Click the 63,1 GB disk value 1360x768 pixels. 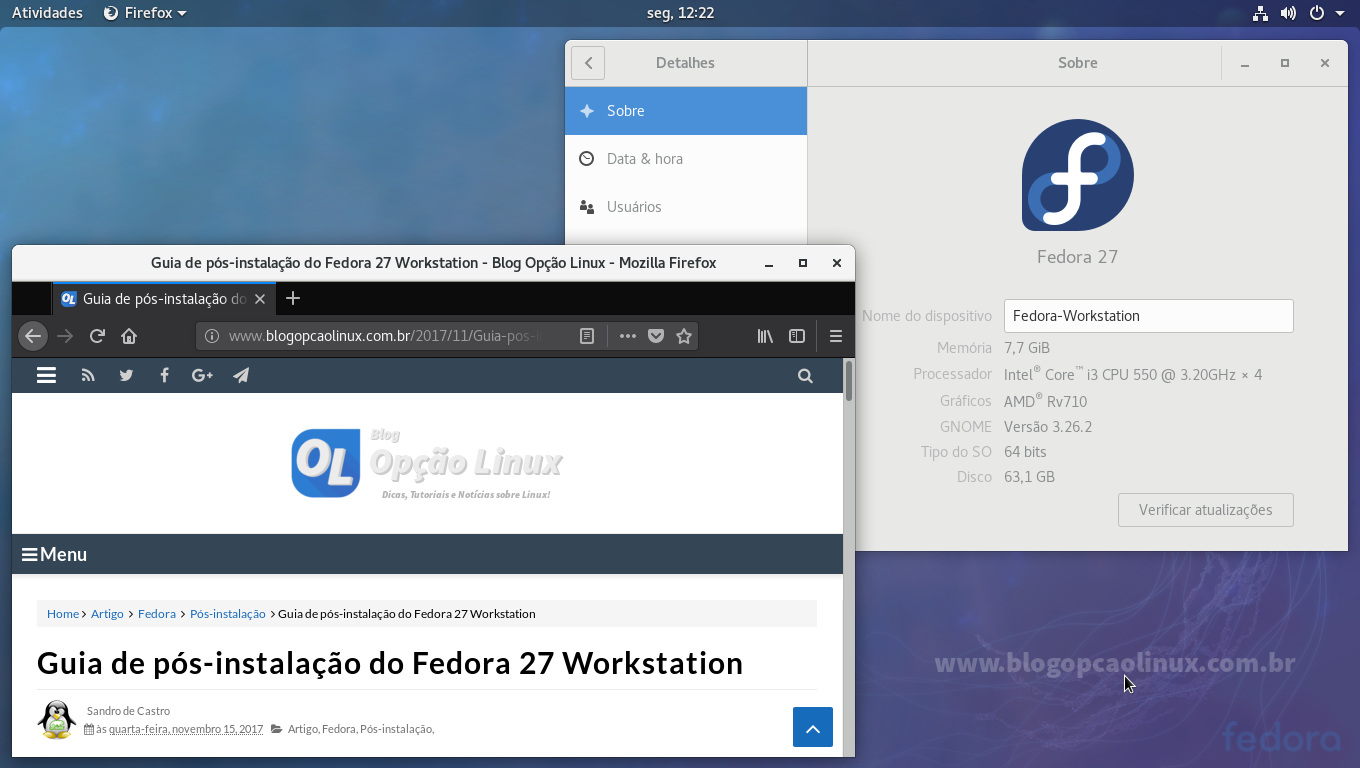(1029, 477)
